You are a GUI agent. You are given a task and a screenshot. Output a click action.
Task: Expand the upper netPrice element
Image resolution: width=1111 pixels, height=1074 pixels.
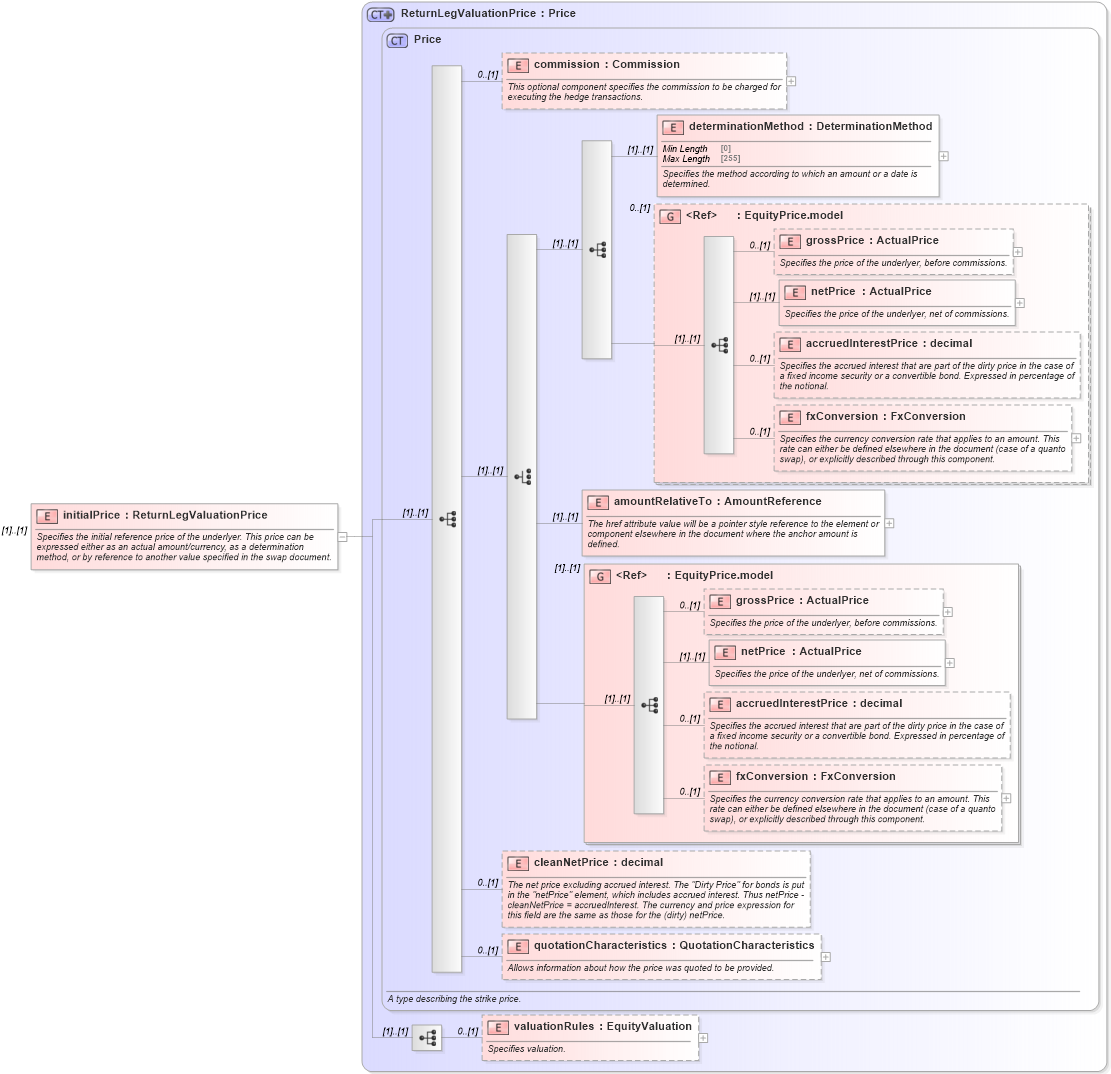(1018, 302)
